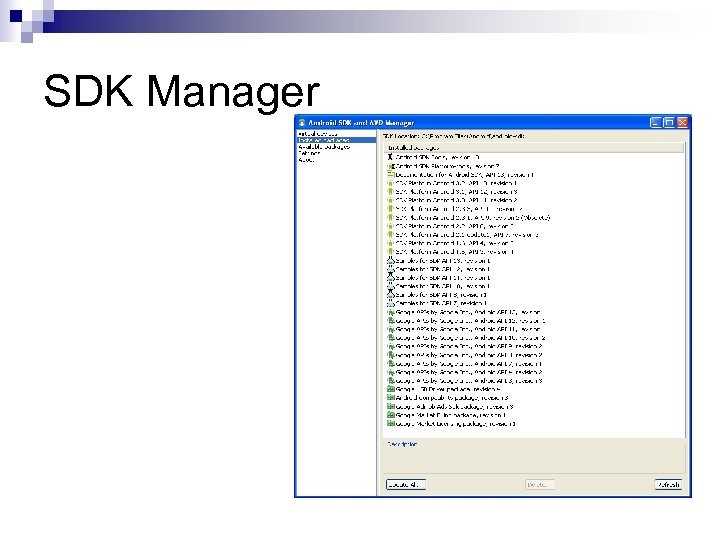Open Settings in the sidebar list
This screenshot has height=540, width=720.
coord(309,153)
